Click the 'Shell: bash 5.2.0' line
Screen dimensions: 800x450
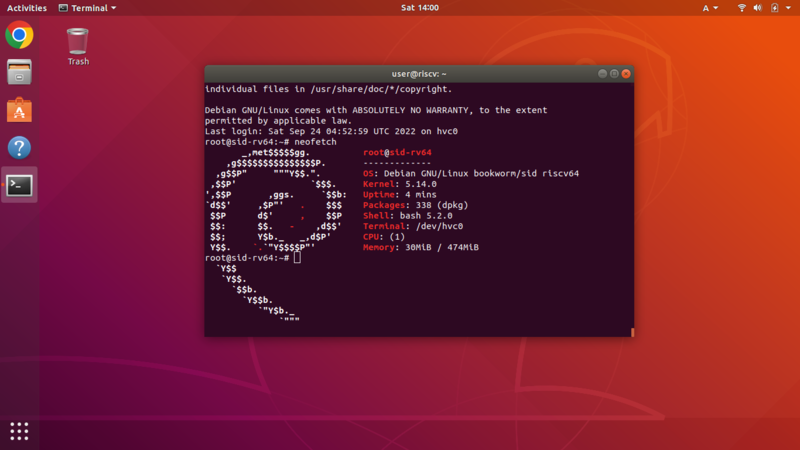tap(408, 215)
